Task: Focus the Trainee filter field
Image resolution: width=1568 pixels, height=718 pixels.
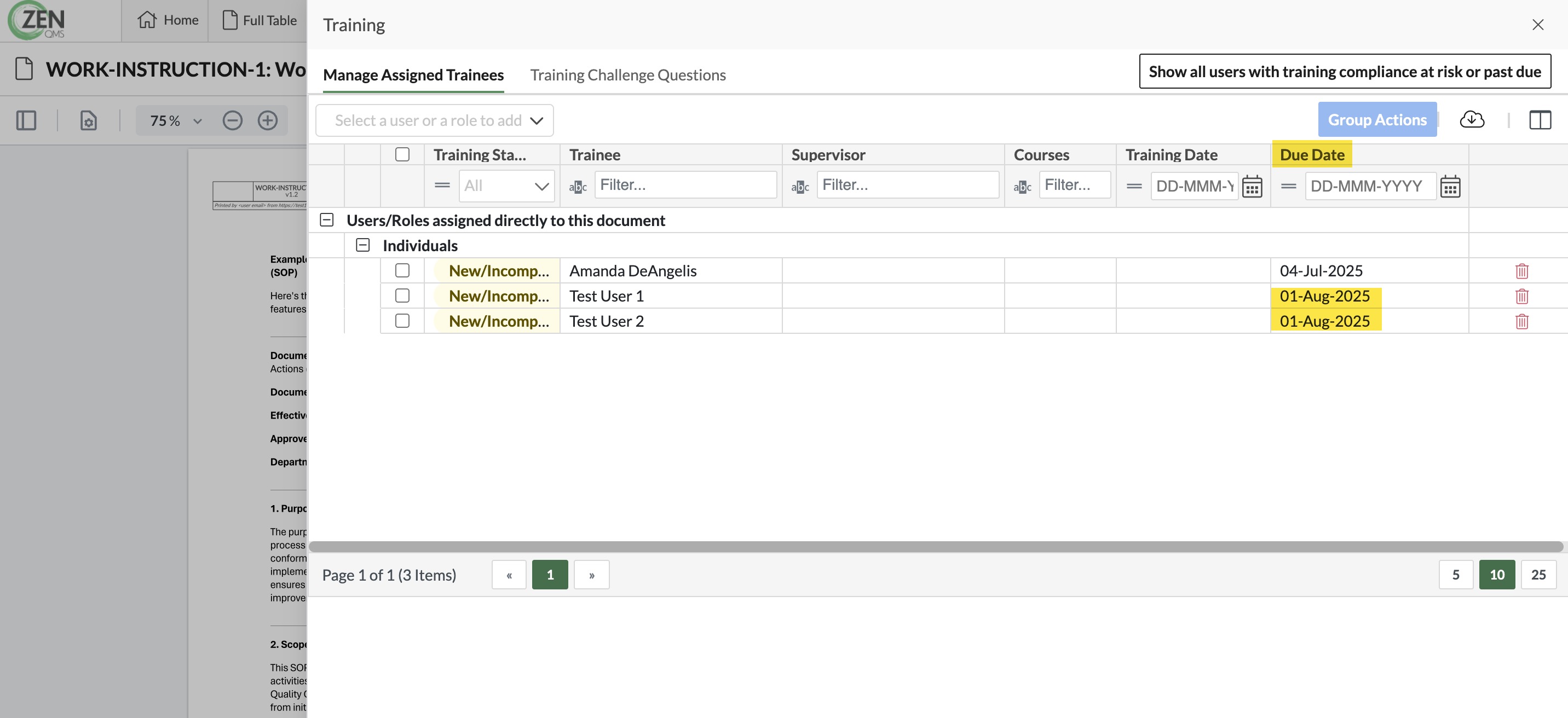Action: 686,184
